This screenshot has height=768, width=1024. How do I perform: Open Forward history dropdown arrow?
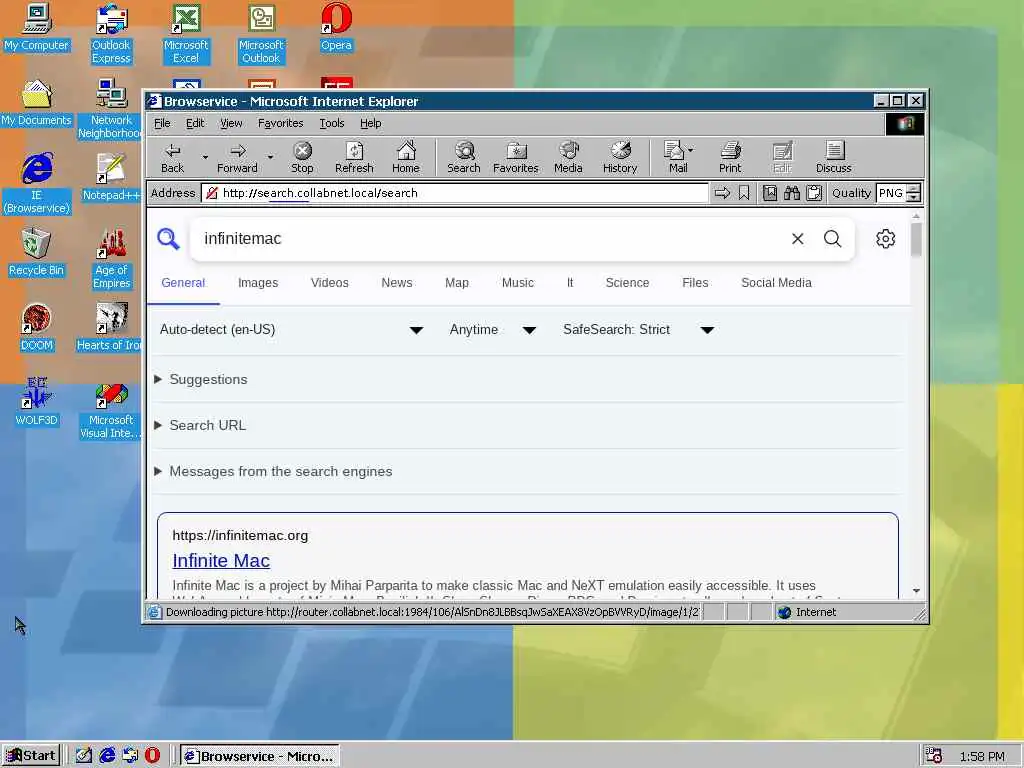(270, 157)
